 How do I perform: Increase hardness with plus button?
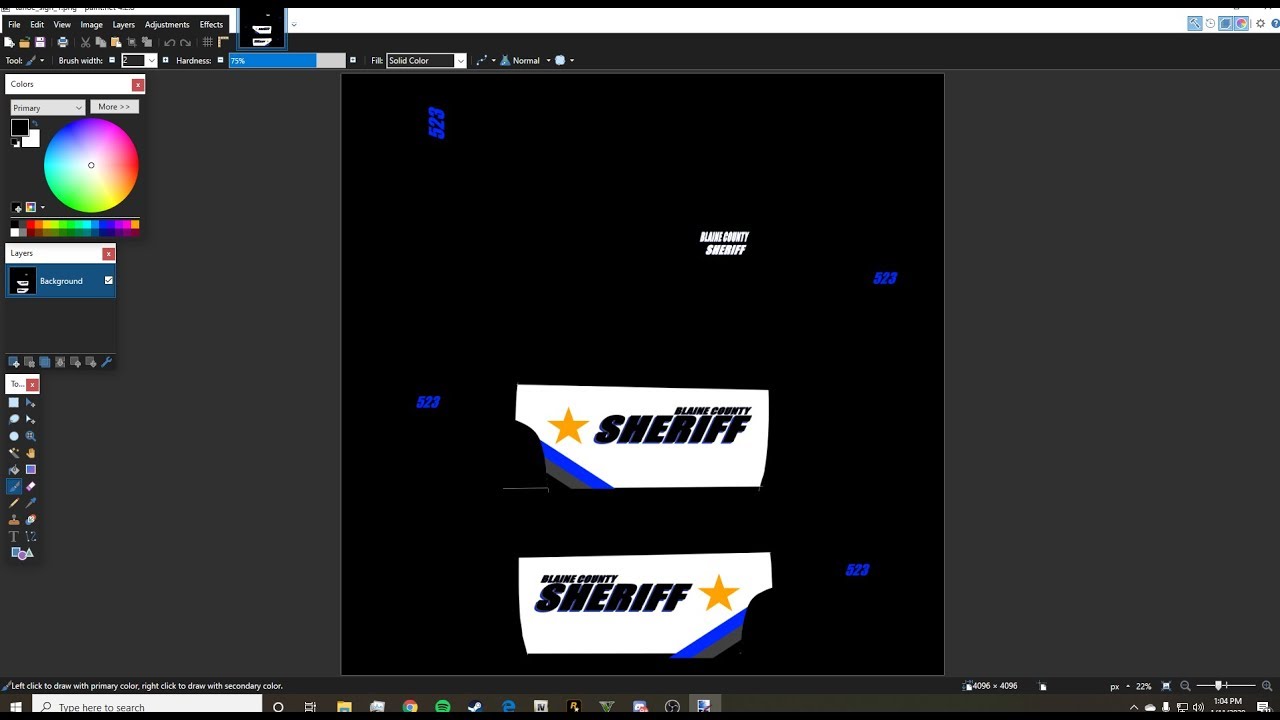click(352, 61)
